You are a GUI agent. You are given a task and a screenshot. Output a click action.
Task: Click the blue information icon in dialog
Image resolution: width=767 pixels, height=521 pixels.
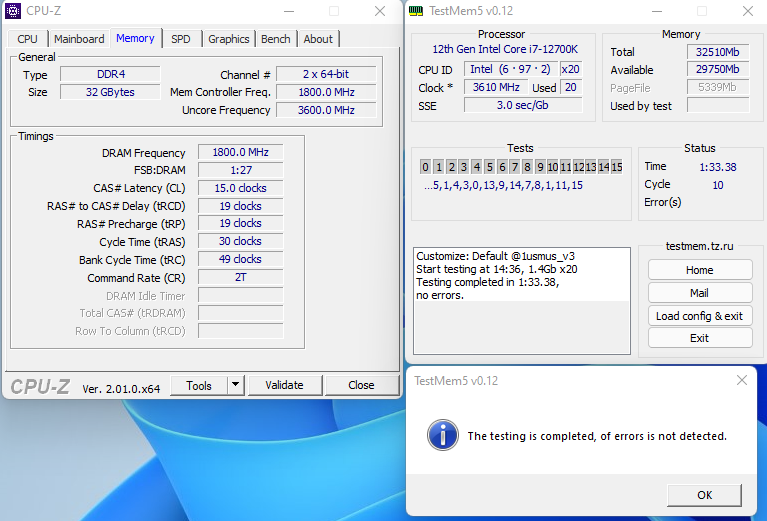click(443, 435)
